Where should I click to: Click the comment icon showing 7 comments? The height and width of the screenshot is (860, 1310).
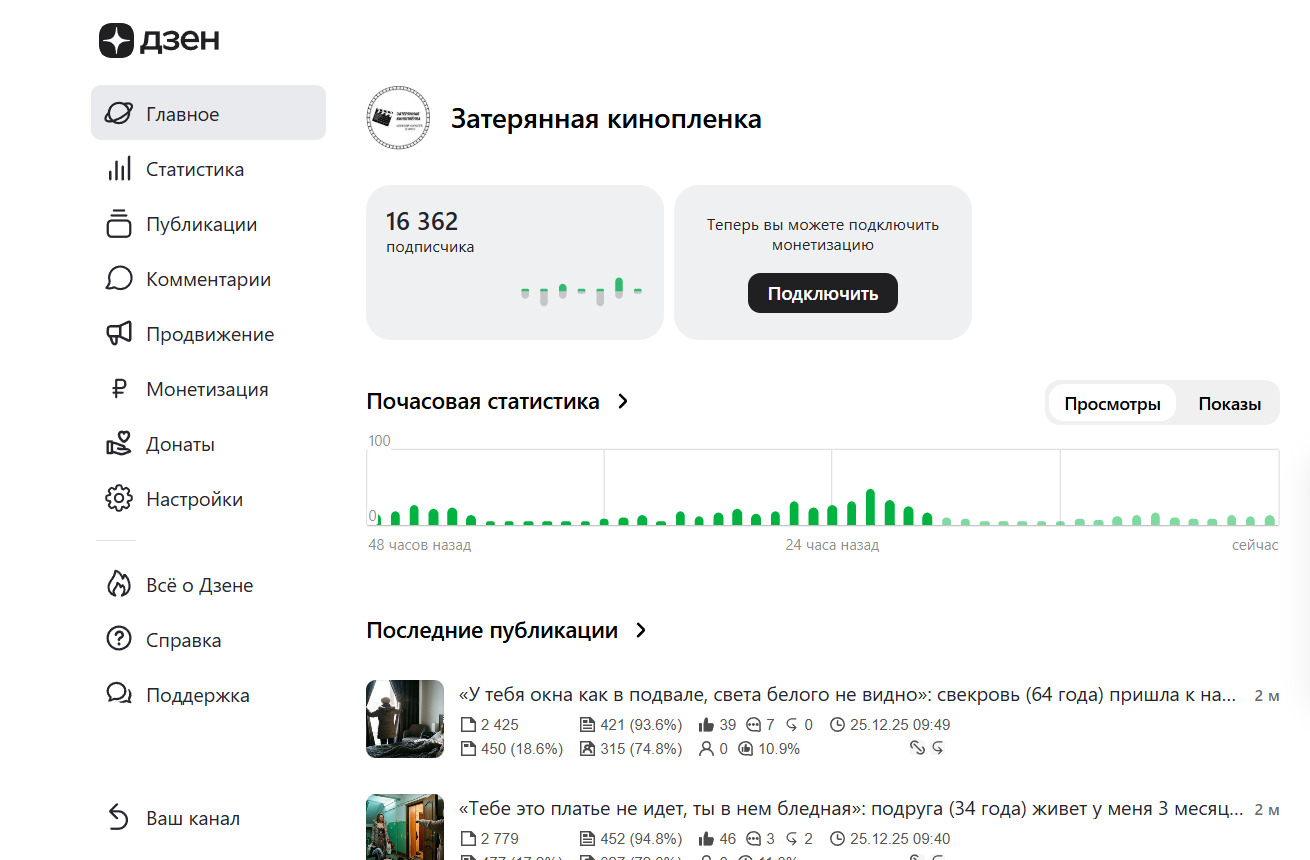[x=754, y=725]
